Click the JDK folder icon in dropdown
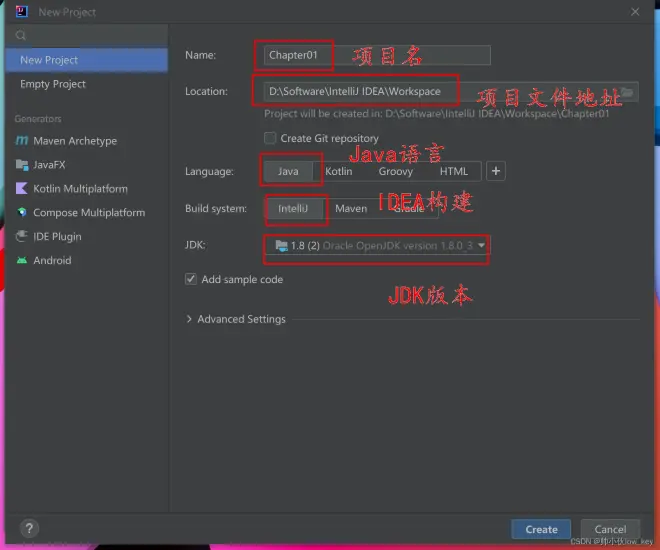Screen dimensions: 660x550 [281, 245]
